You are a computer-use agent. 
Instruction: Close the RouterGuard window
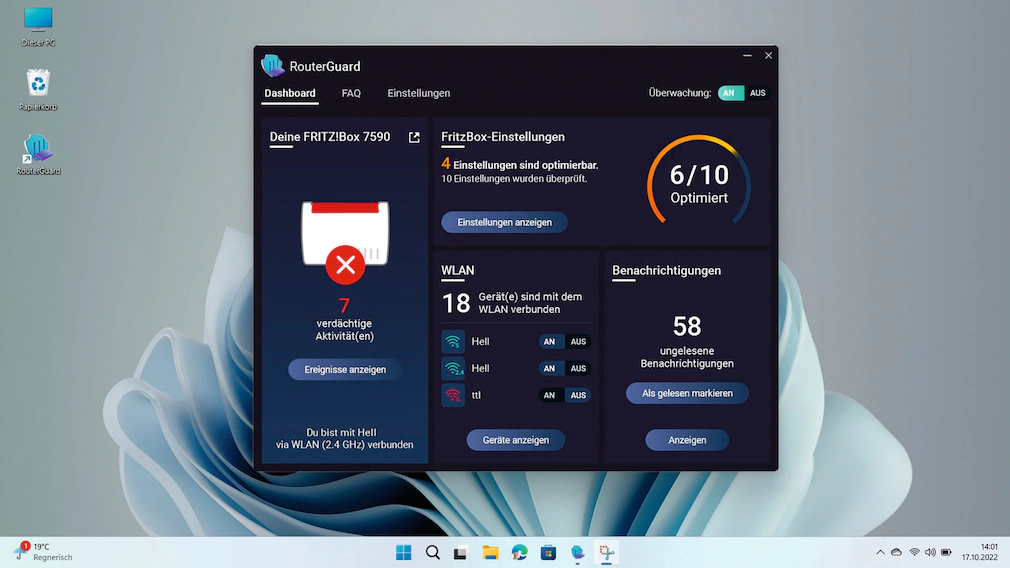point(768,55)
